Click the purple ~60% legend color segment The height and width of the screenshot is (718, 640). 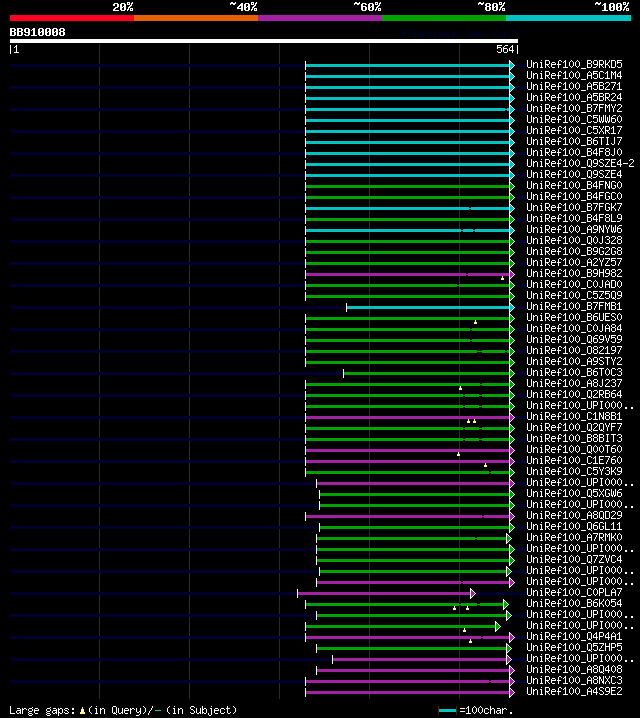click(x=320, y=18)
